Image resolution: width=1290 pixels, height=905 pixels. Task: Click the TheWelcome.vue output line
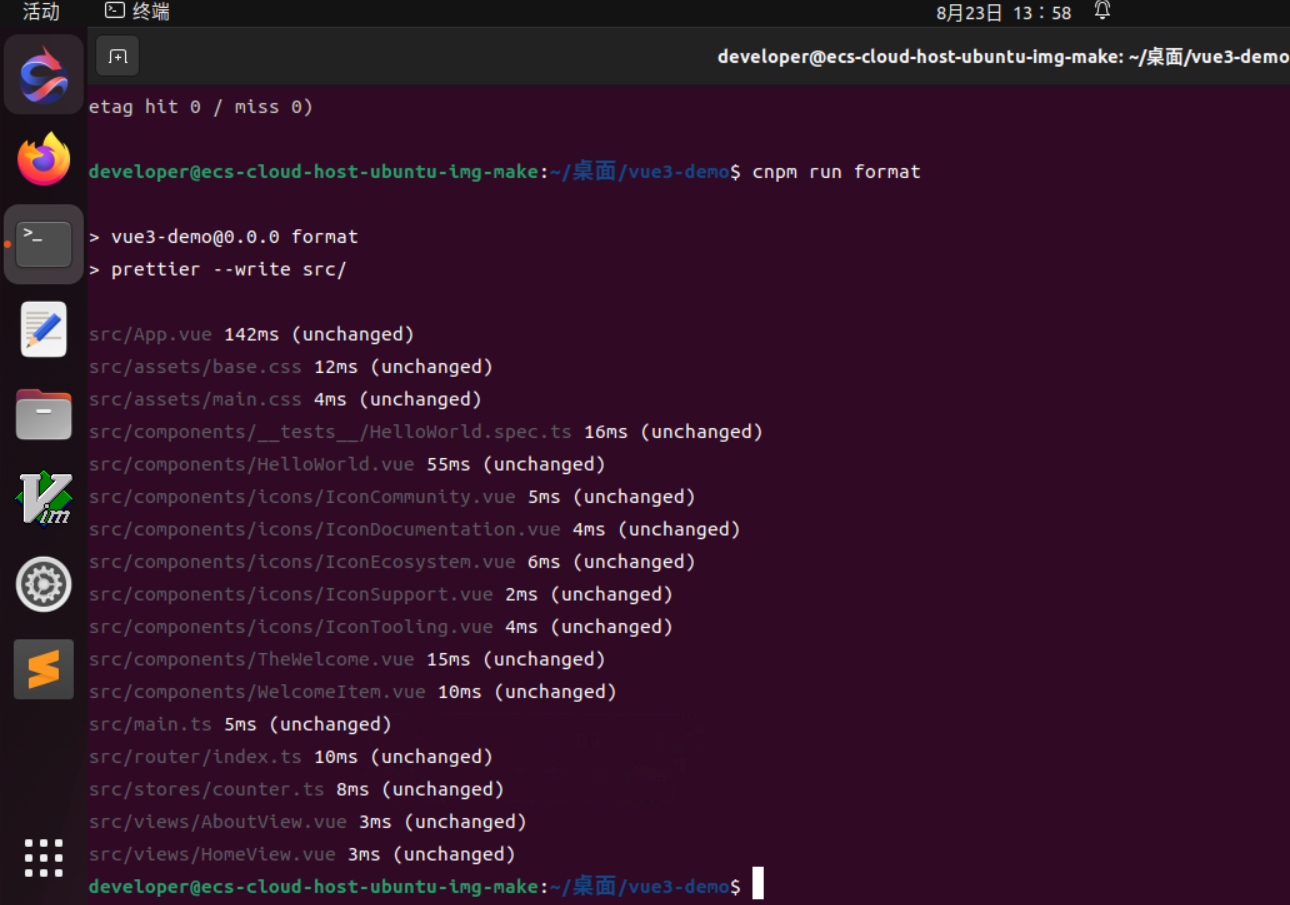[x=347, y=659]
